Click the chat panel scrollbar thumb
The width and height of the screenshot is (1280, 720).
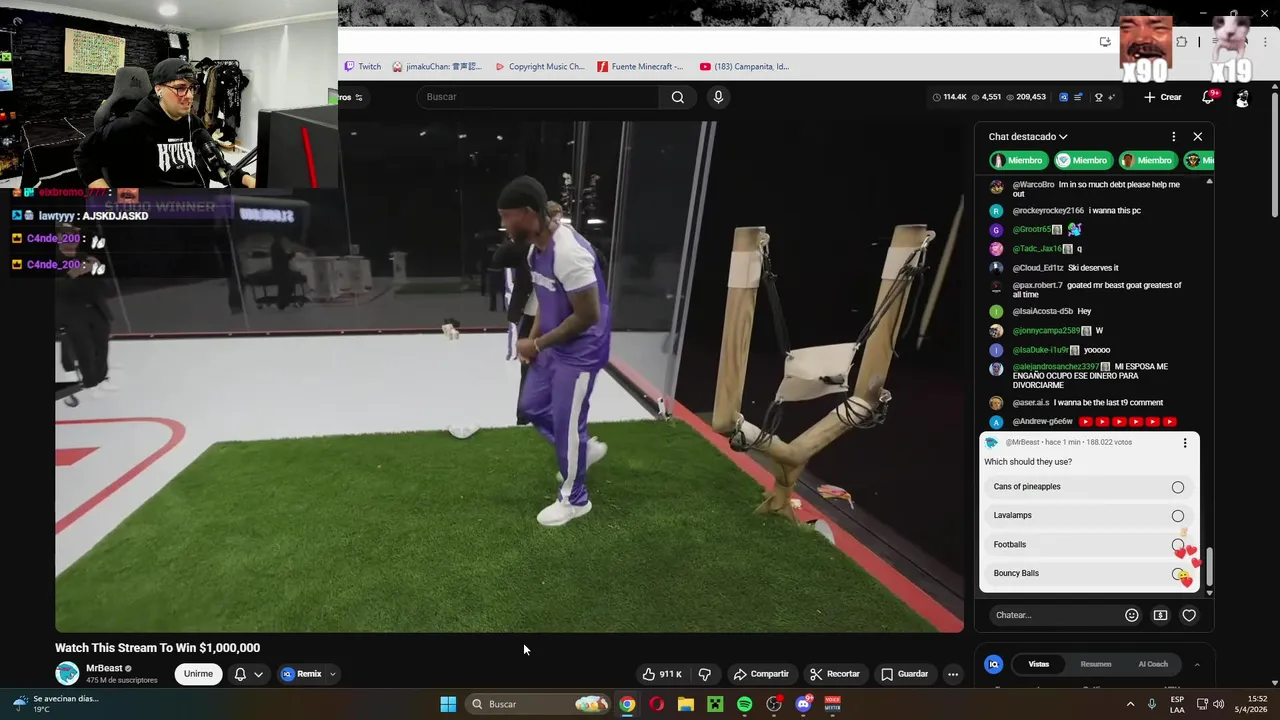coord(1209,566)
